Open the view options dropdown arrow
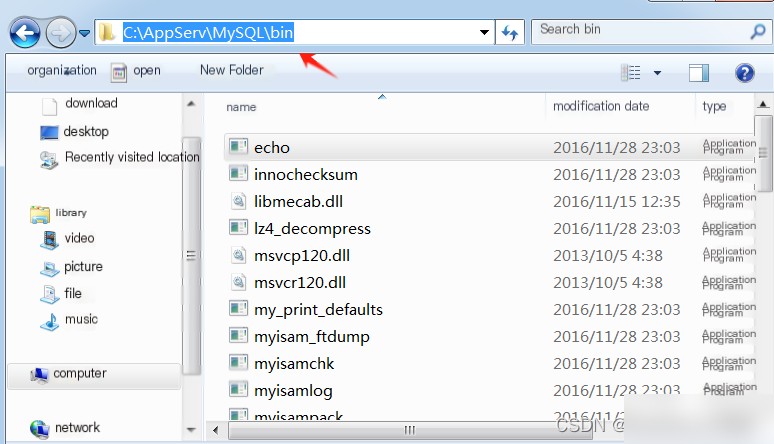 (x=657, y=73)
